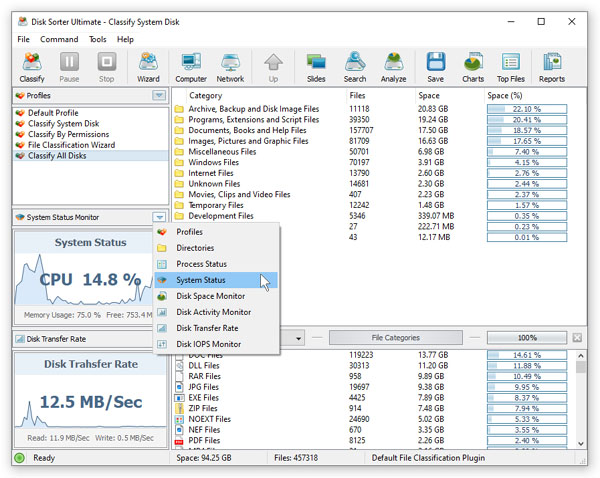Screen dimensions: 600x478
Task: Launch the Analyze tool
Action: click(393, 67)
